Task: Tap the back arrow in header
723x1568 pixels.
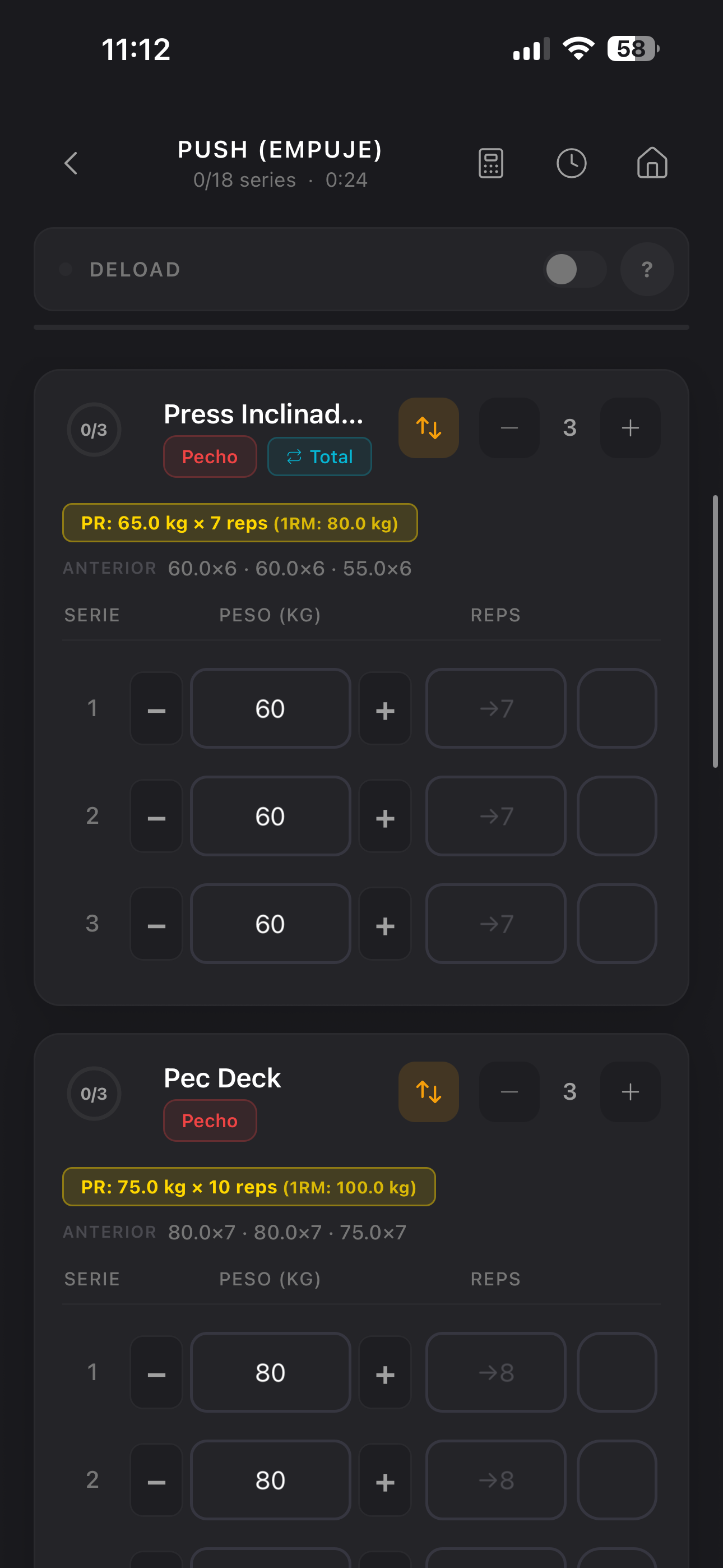Action: click(71, 163)
